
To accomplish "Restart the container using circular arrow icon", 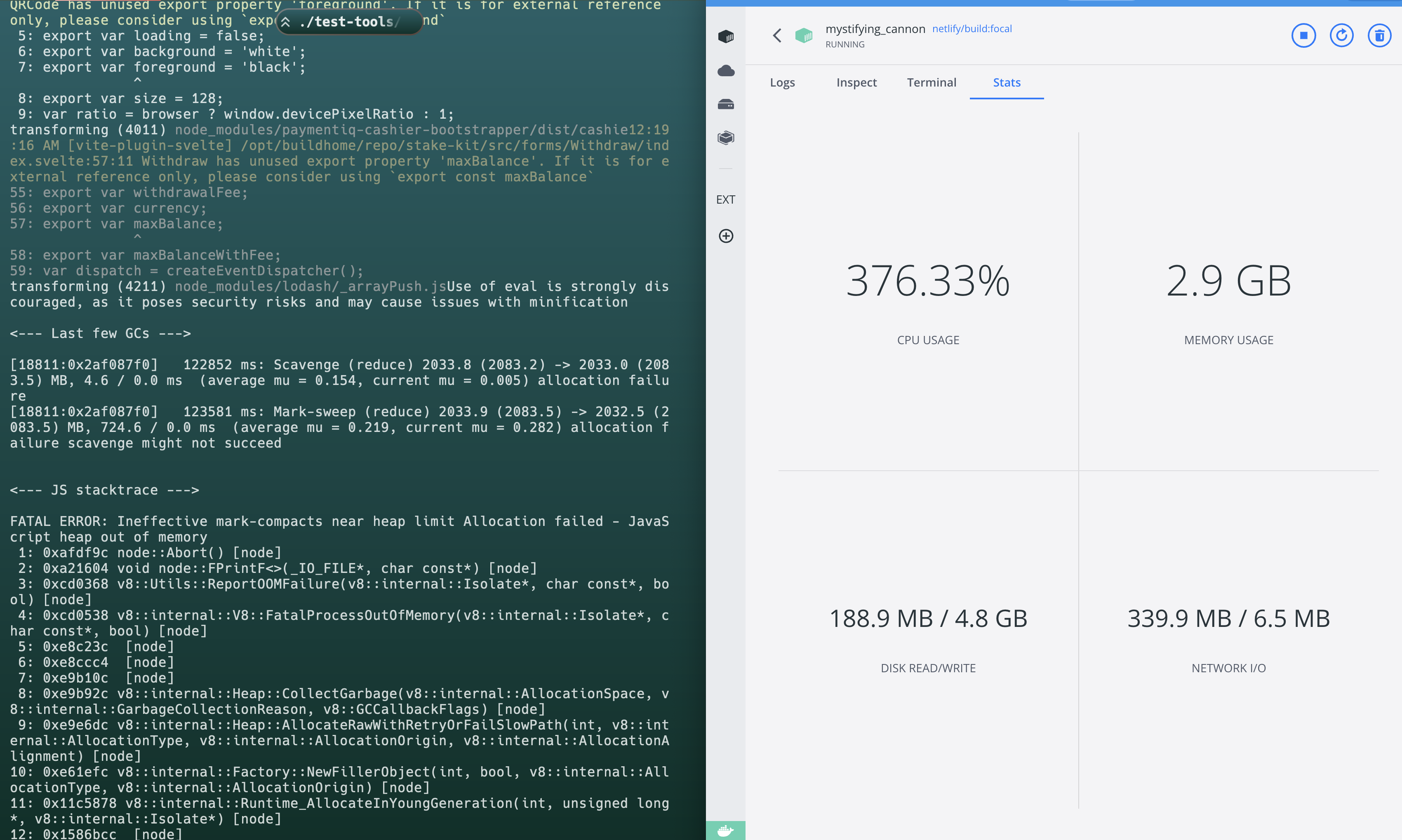I will click(1341, 35).
